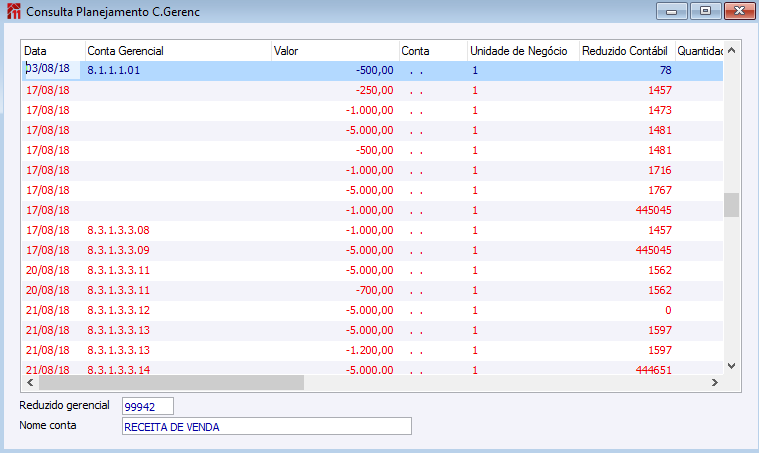Viewport: 759px width, 453px height.
Task: Click value -250,00
Action: point(375,91)
